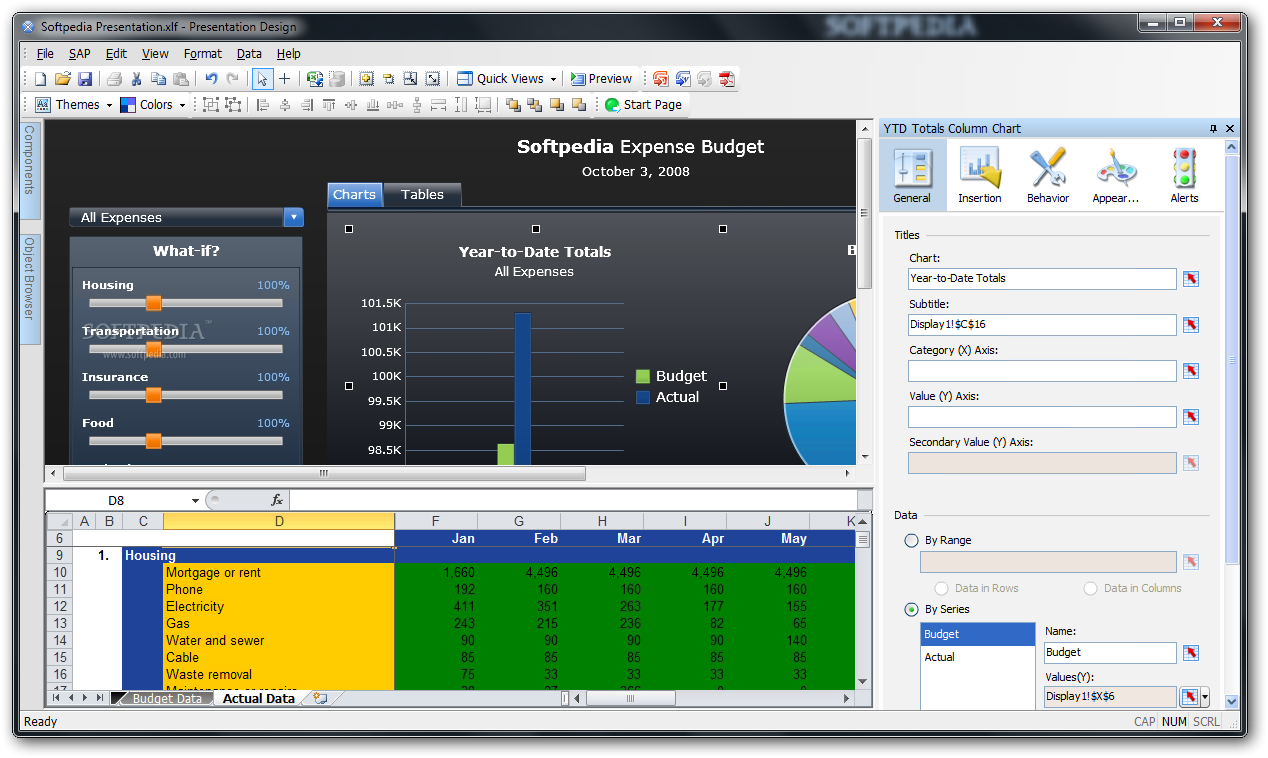This screenshot has width=1268, height=758.
Task: Import spreadsheet with the Excel icon
Action: pos(315,79)
